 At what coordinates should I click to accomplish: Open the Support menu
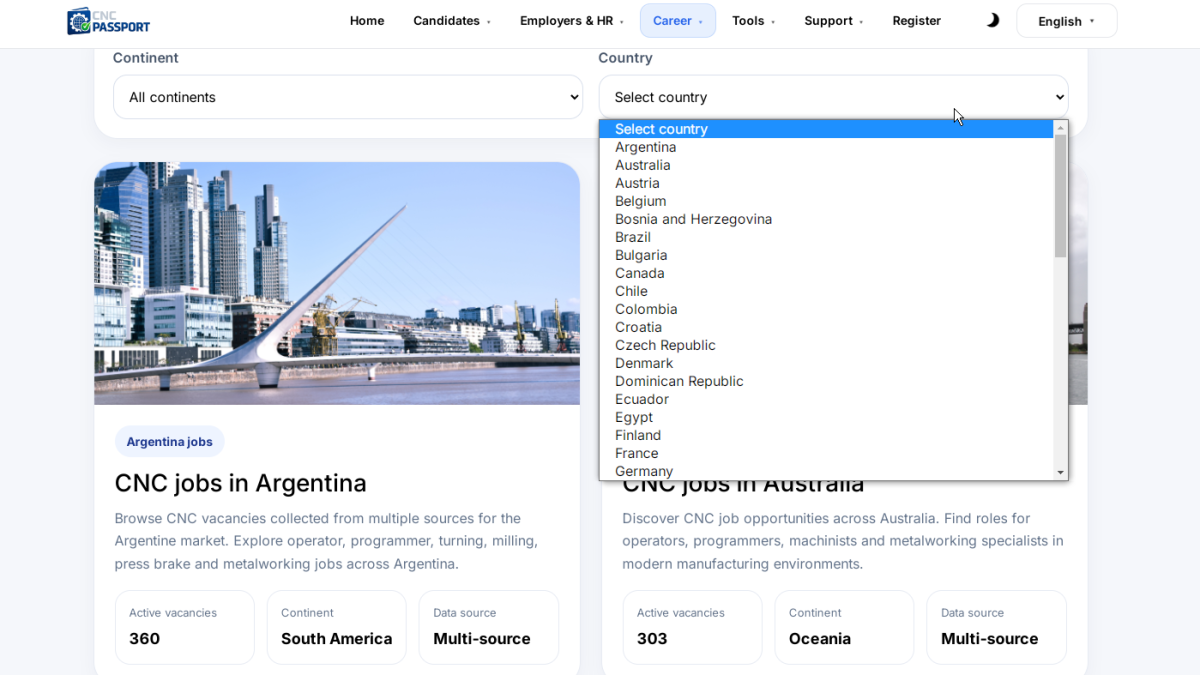coord(834,21)
